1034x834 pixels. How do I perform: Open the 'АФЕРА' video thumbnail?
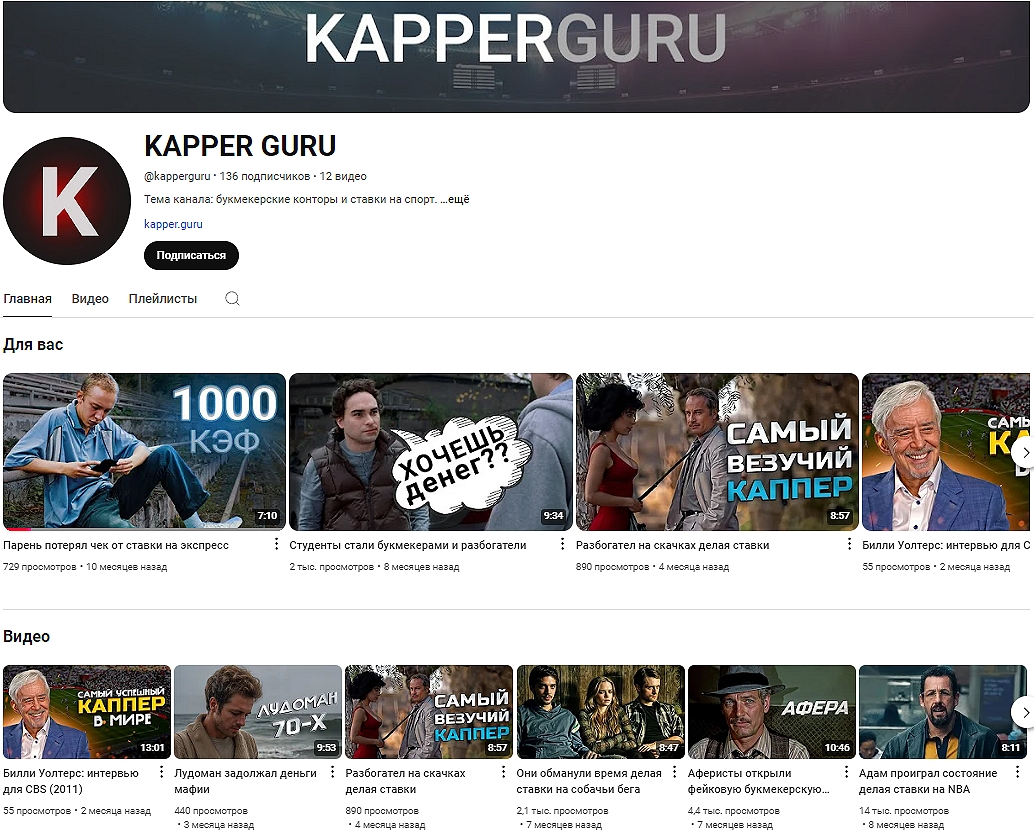click(772, 712)
